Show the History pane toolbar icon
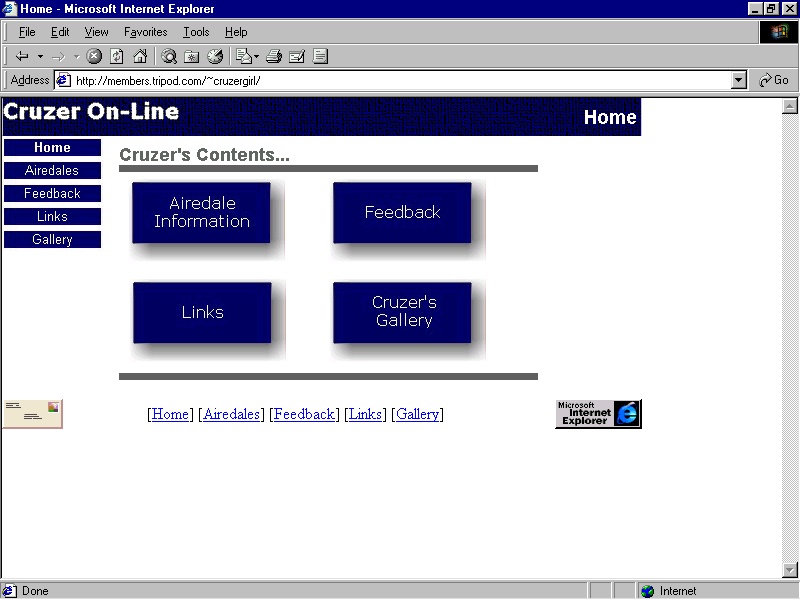 coord(215,56)
